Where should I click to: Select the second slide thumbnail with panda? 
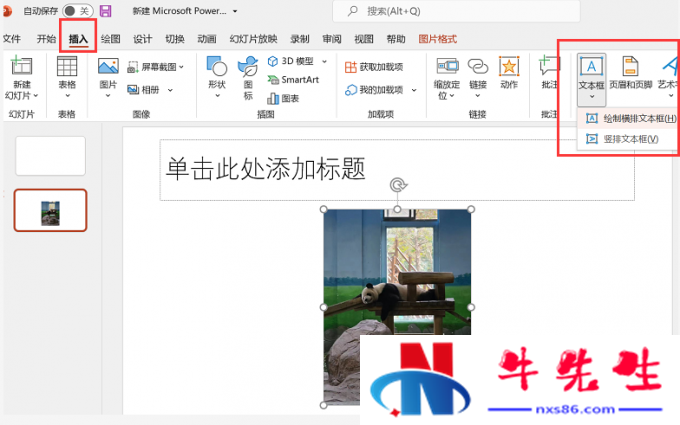[x=50, y=210]
